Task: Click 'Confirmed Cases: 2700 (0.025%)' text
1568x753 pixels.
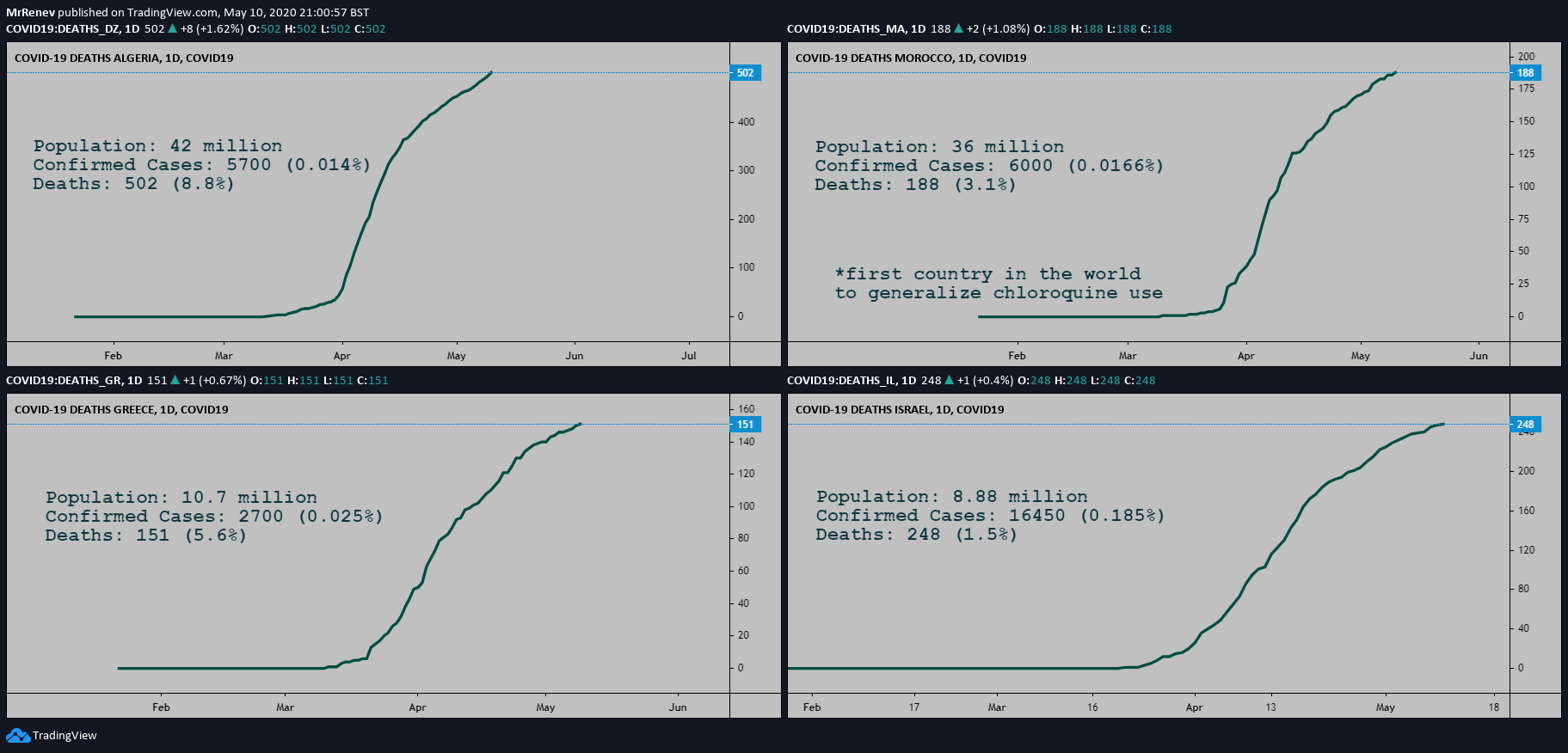Action: click(214, 517)
